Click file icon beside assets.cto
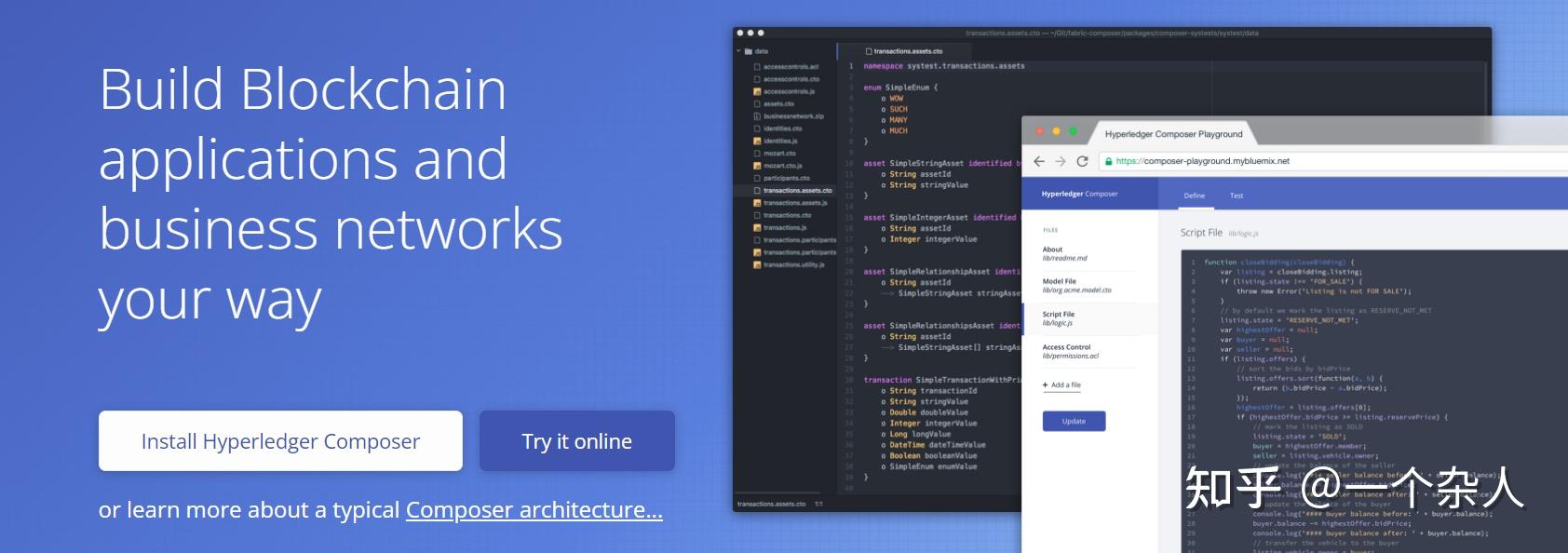1568x553 pixels. click(x=757, y=103)
